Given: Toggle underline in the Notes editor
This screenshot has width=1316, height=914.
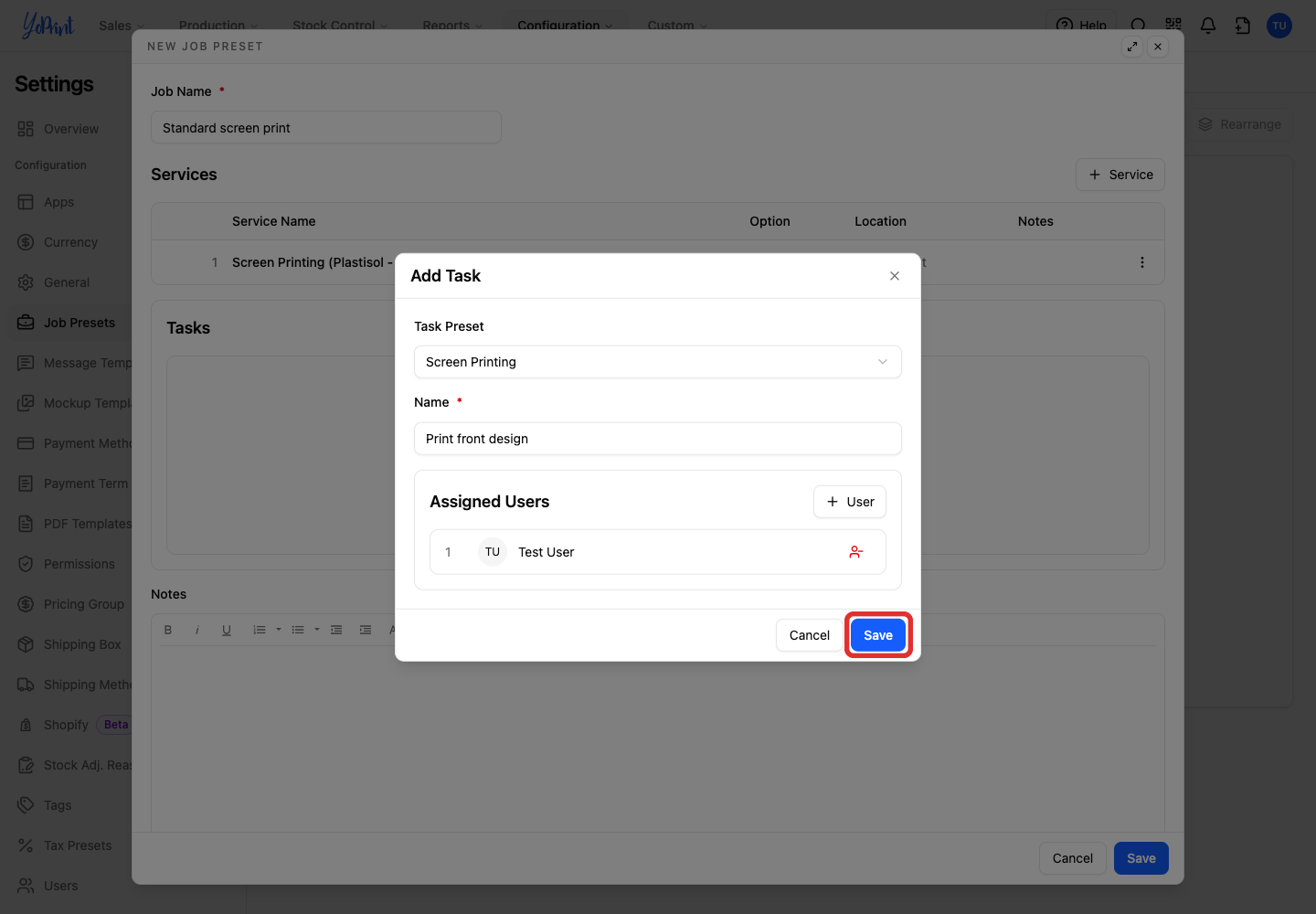Looking at the screenshot, I should 227,630.
